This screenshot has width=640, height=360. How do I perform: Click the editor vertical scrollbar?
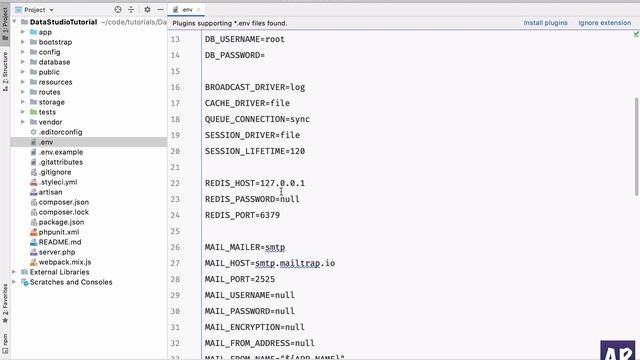(x=636, y=146)
